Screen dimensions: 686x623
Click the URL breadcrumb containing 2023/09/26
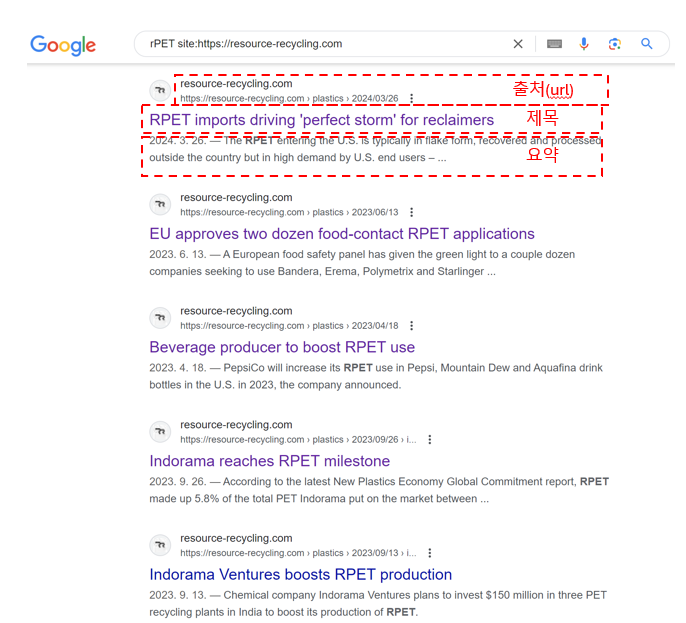[x=298, y=439]
